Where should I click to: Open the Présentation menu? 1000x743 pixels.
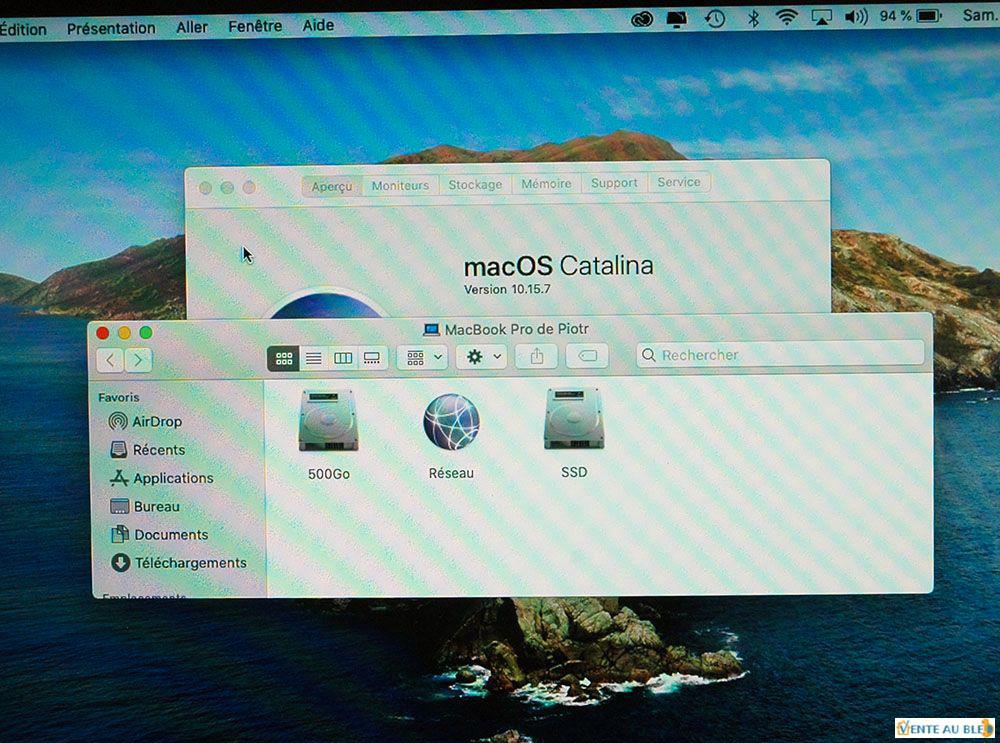[x=111, y=28]
